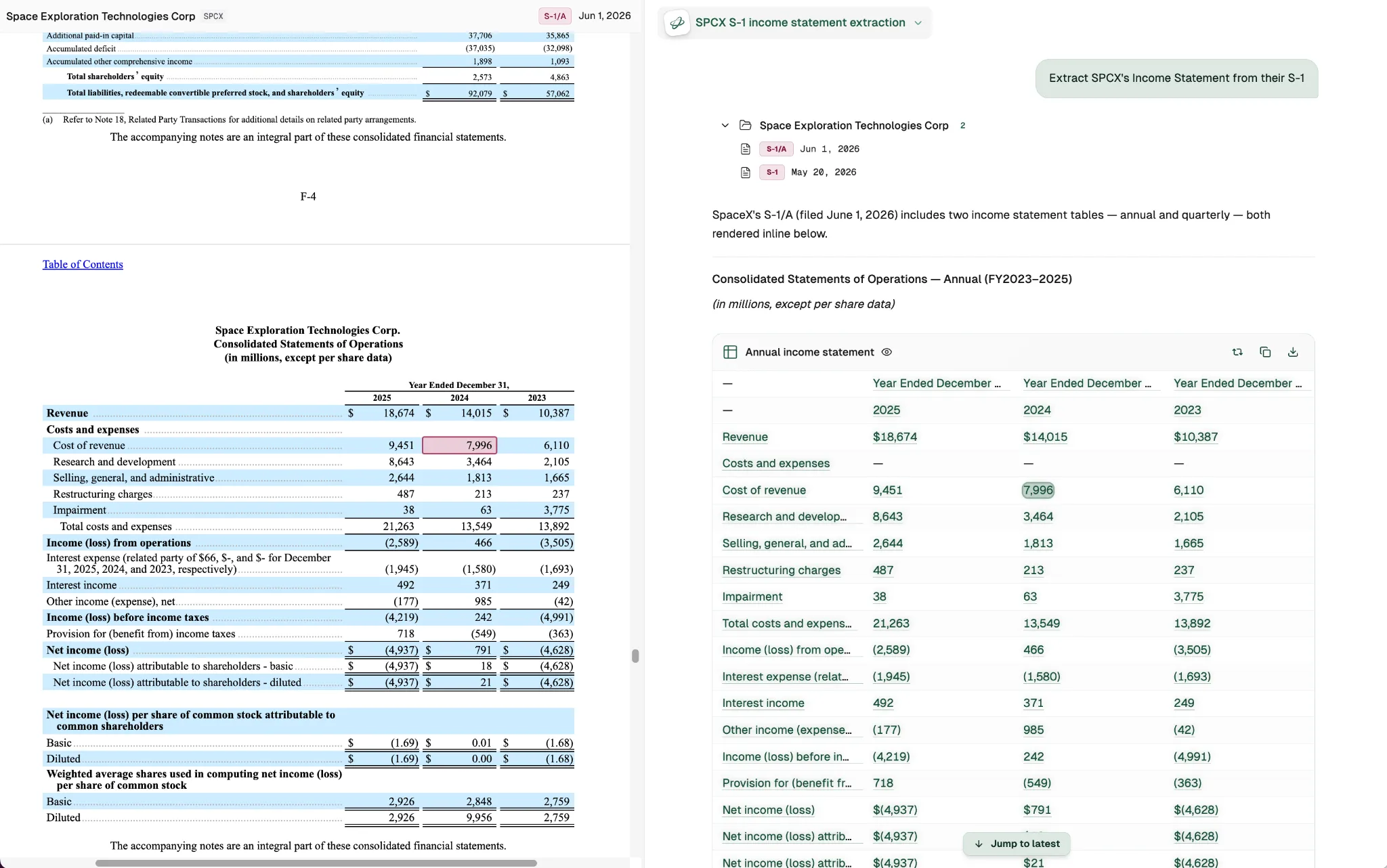Click the table icon beside Annual income statement
This screenshot has height=868, width=1387.
tap(730, 352)
